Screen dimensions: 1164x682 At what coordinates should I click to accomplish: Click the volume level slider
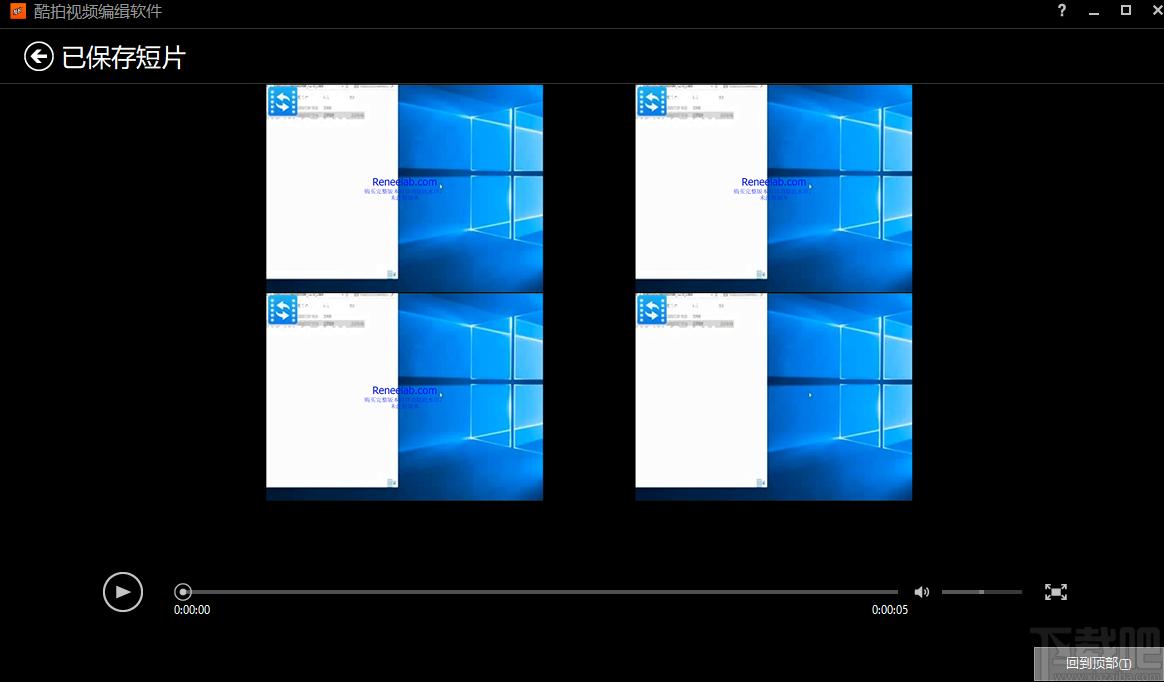click(981, 592)
